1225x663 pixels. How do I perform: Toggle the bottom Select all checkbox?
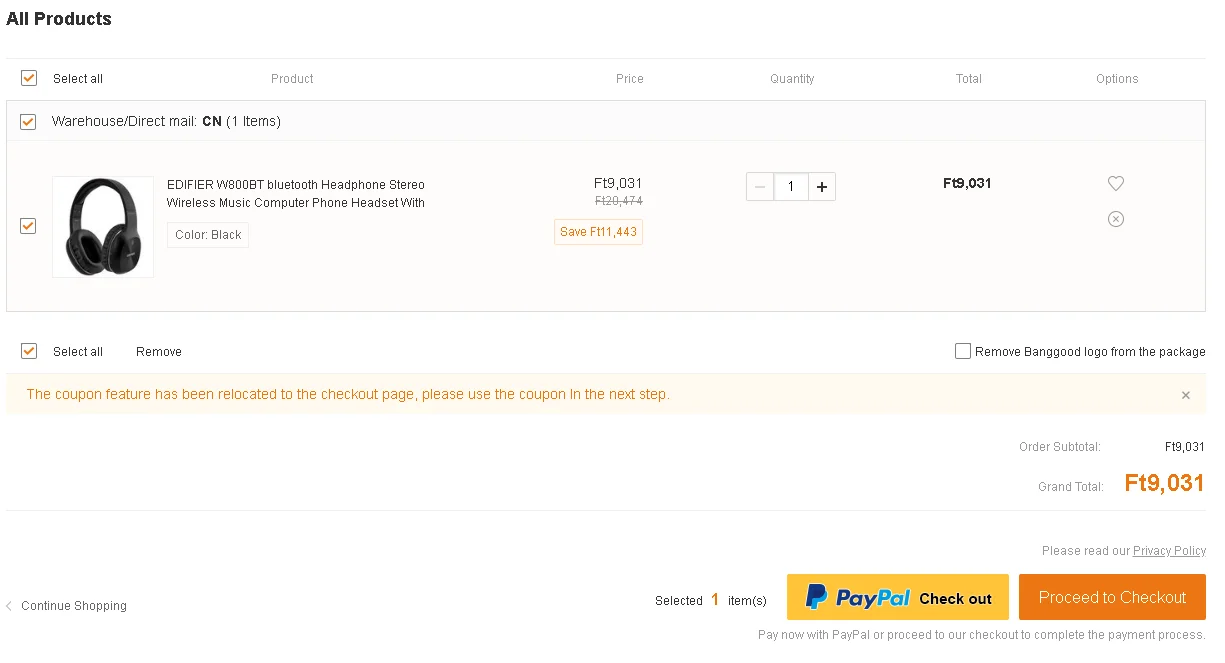[29, 351]
